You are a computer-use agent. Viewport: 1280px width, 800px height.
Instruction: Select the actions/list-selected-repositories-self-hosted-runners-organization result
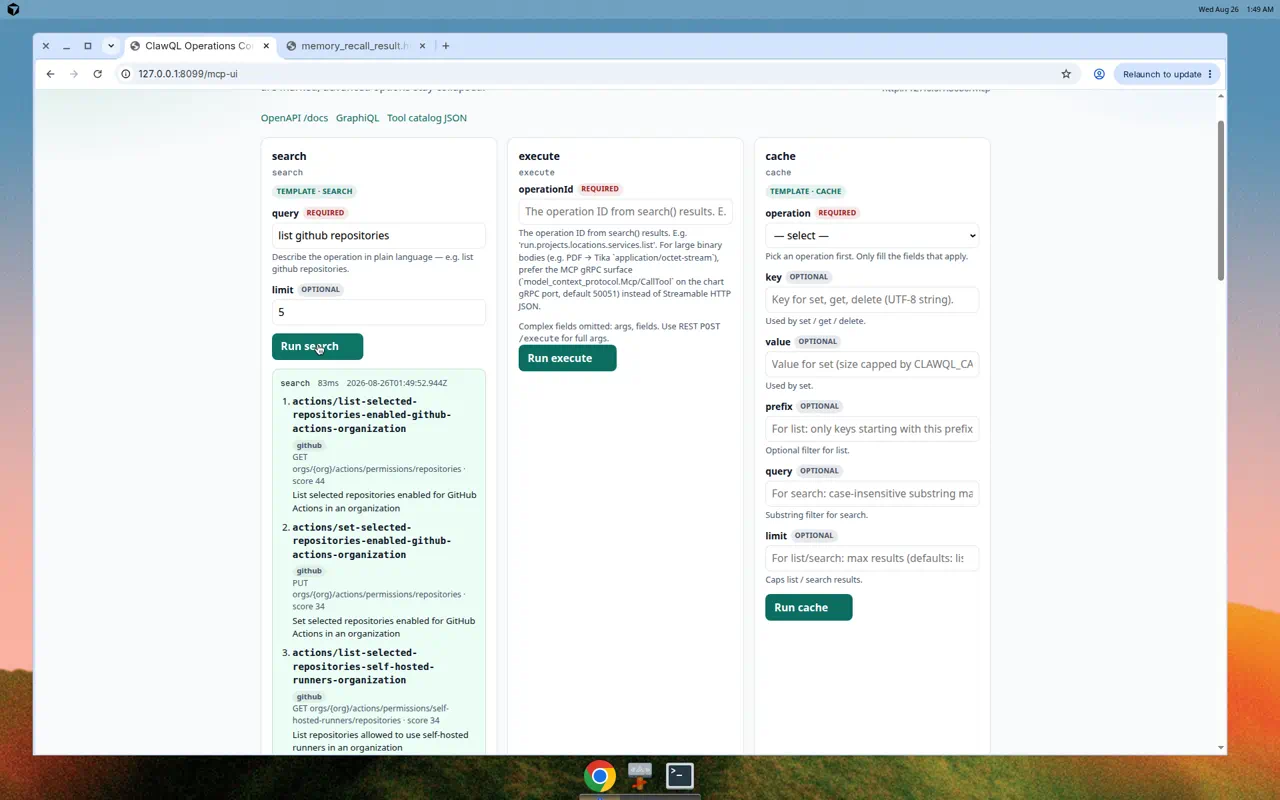pos(363,667)
